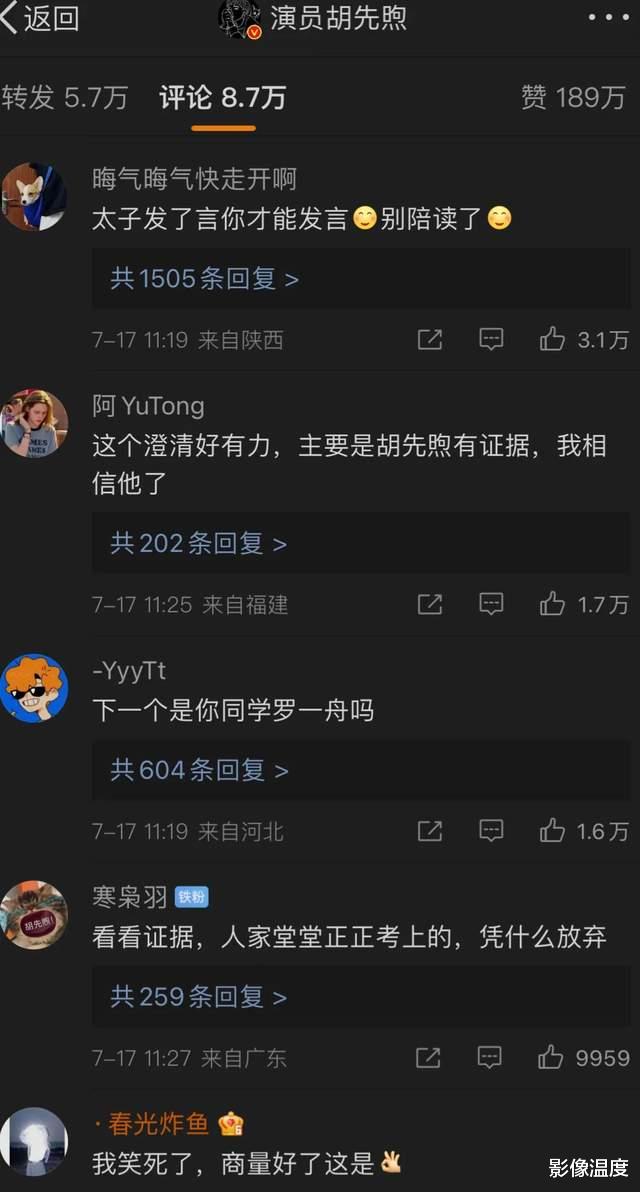Share 寒枭羽's comment via repost icon
The image size is (640, 1192).
428,1058
